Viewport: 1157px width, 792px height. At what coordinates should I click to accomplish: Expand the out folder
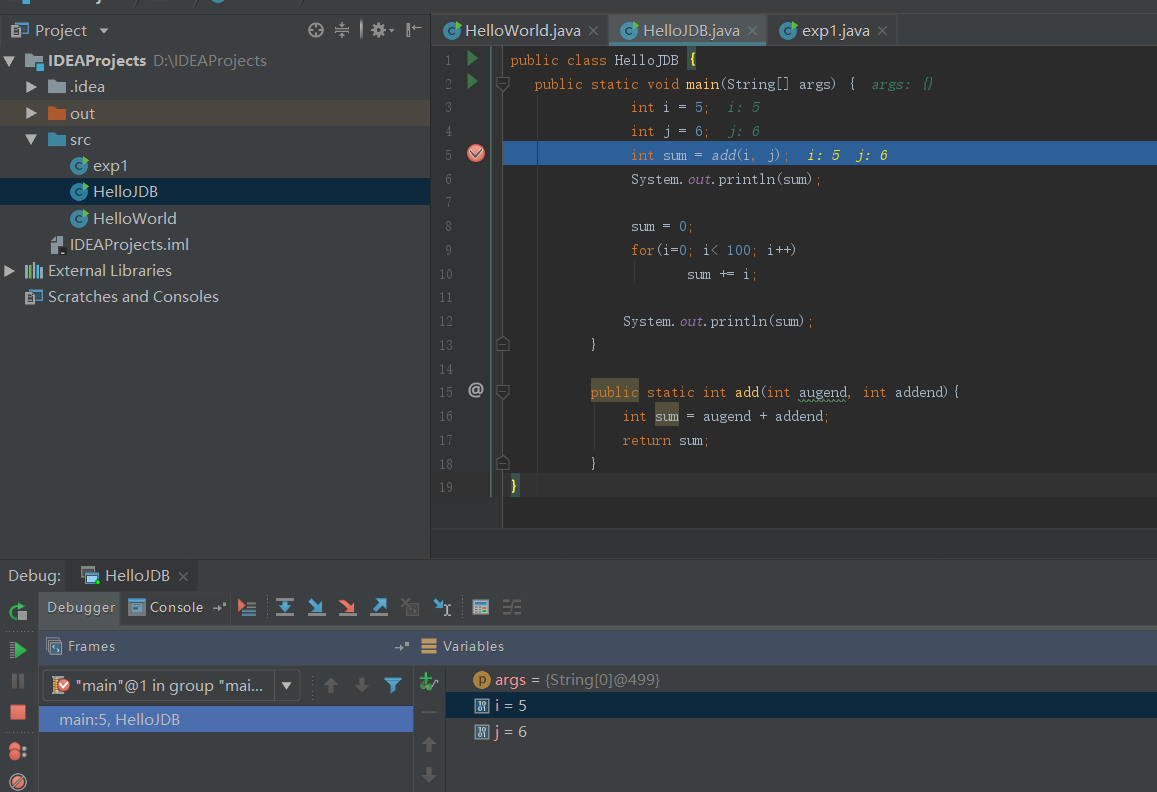(x=31, y=113)
